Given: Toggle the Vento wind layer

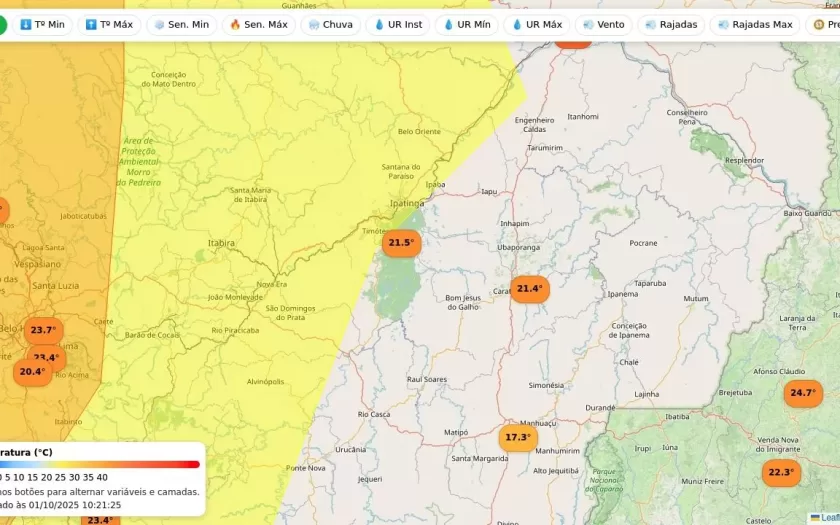Looking at the screenshot, I should [x=604, y=24].
